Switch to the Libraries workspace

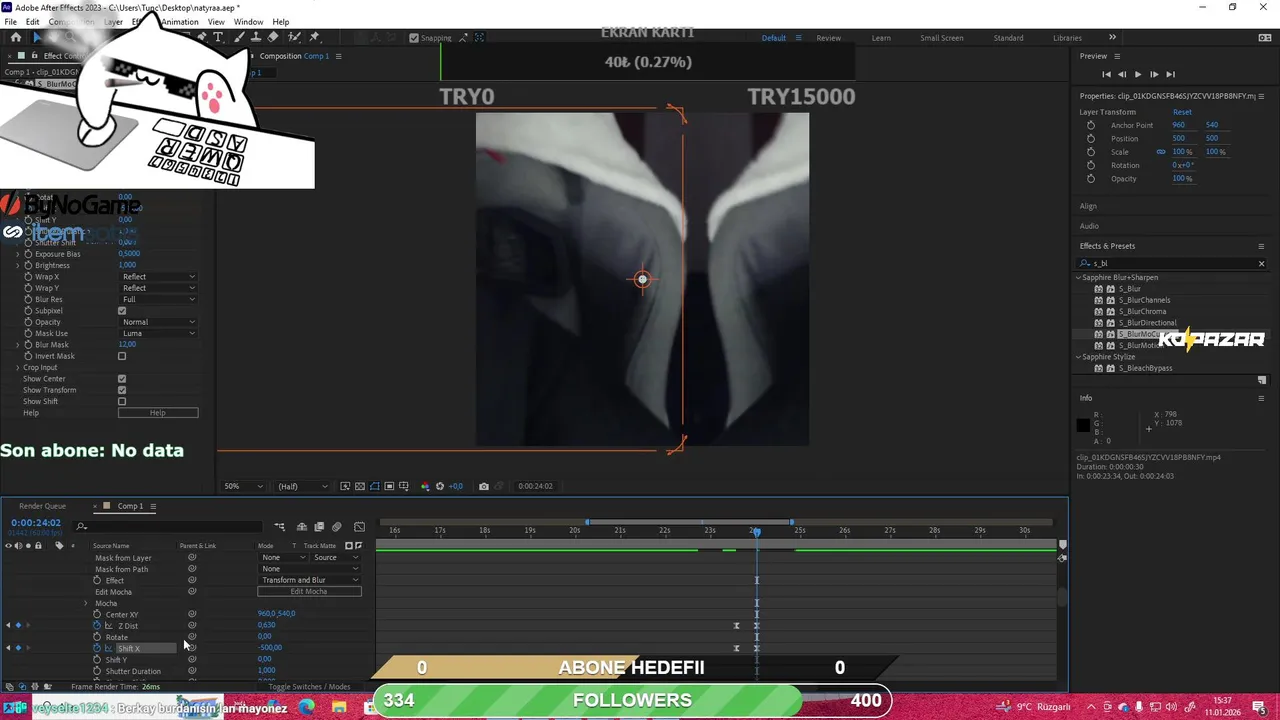tap(1067, 38)
